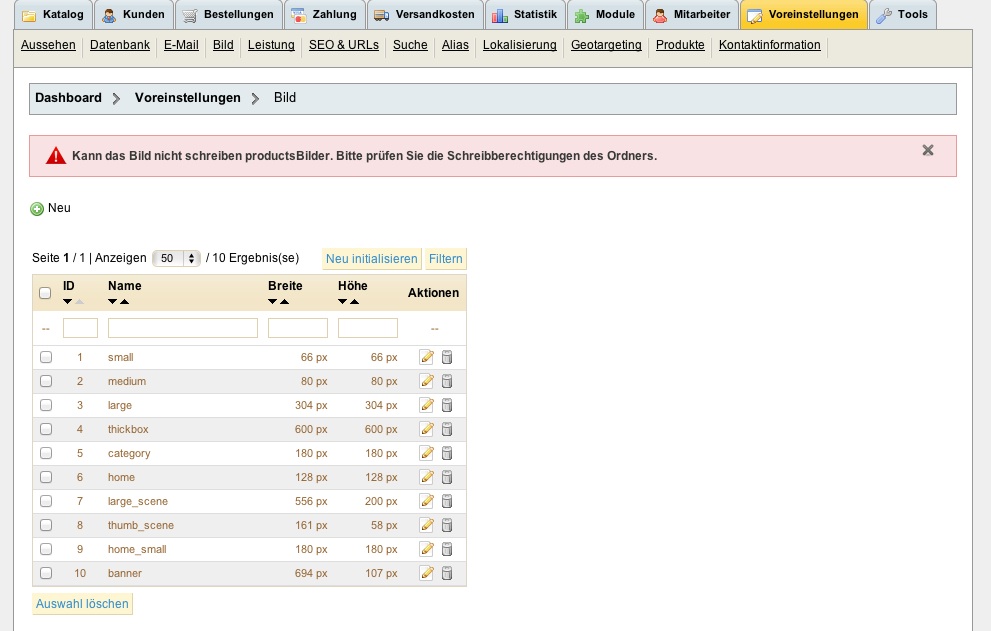Check the box for the medium row

point(46,381)
